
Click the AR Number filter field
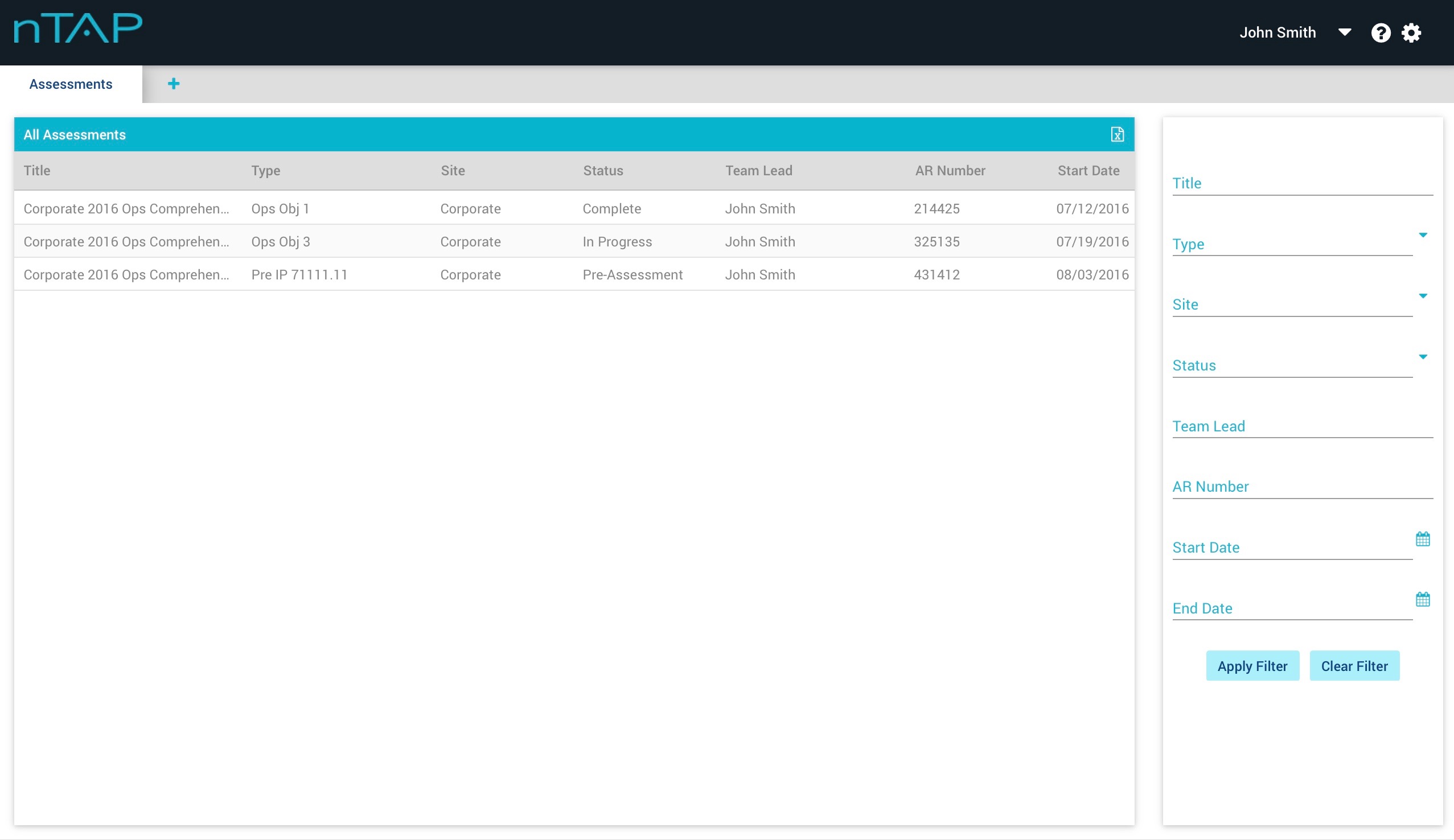click(1301, 487)
